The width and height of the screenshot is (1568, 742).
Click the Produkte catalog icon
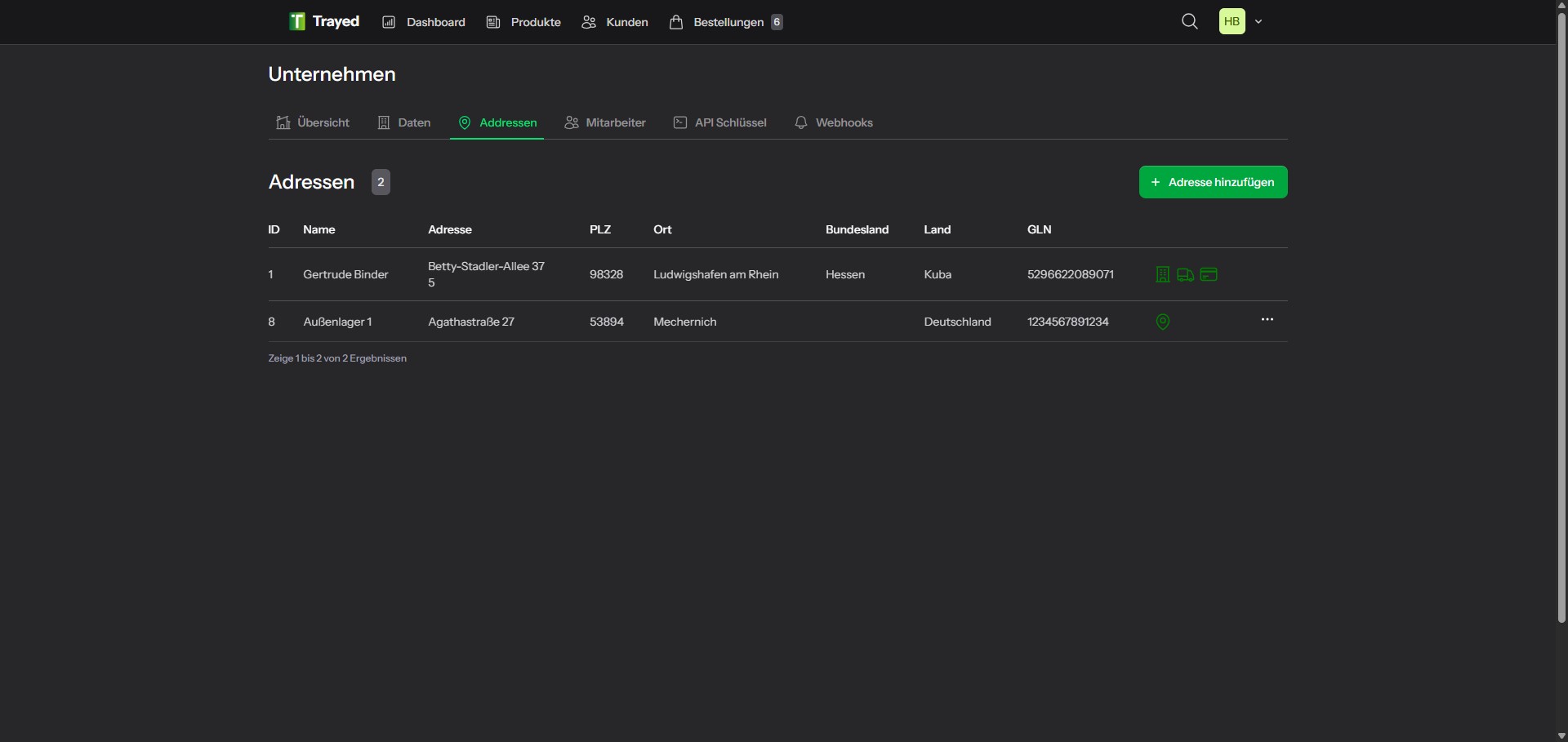point(493,21)
